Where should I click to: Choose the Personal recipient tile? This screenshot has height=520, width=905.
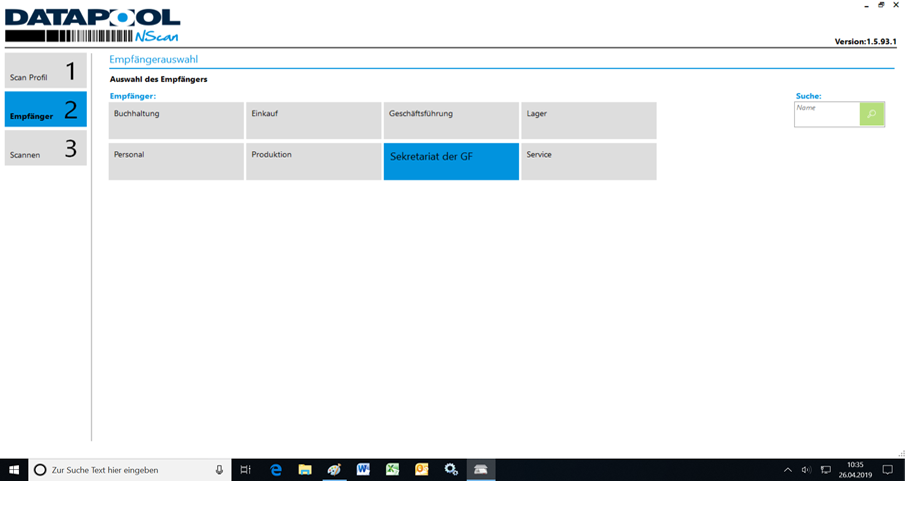pos(176,162)
